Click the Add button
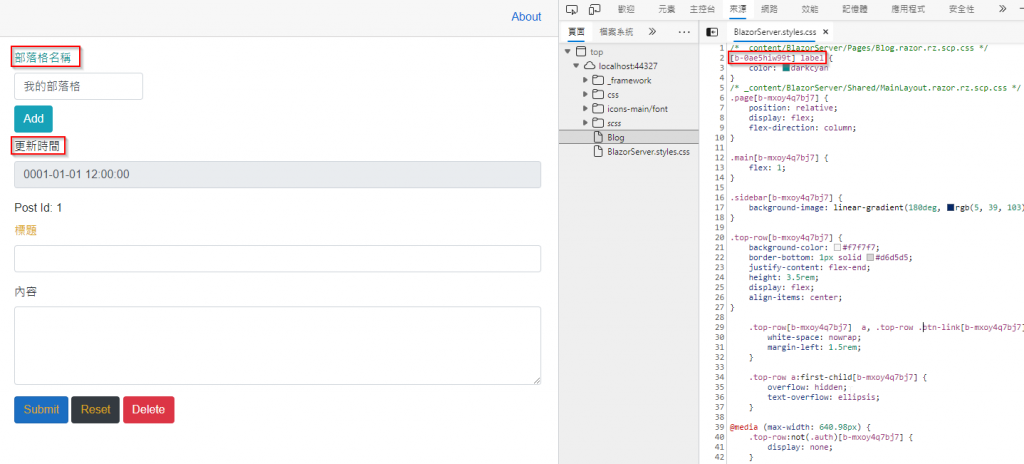The image size is (1024, 464). pos(33,119)
